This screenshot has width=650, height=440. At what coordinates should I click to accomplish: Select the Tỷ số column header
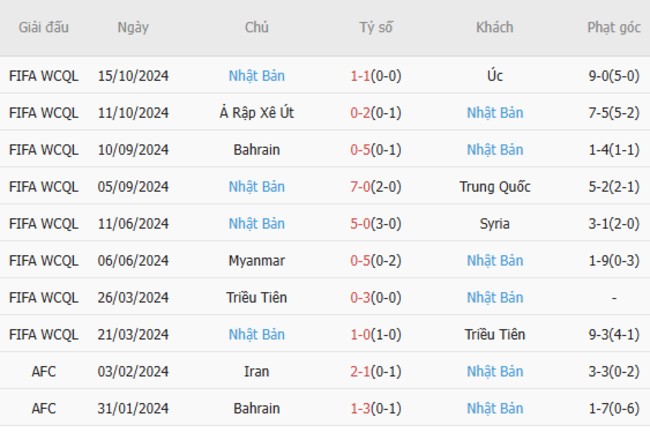[x=376, y=27]
